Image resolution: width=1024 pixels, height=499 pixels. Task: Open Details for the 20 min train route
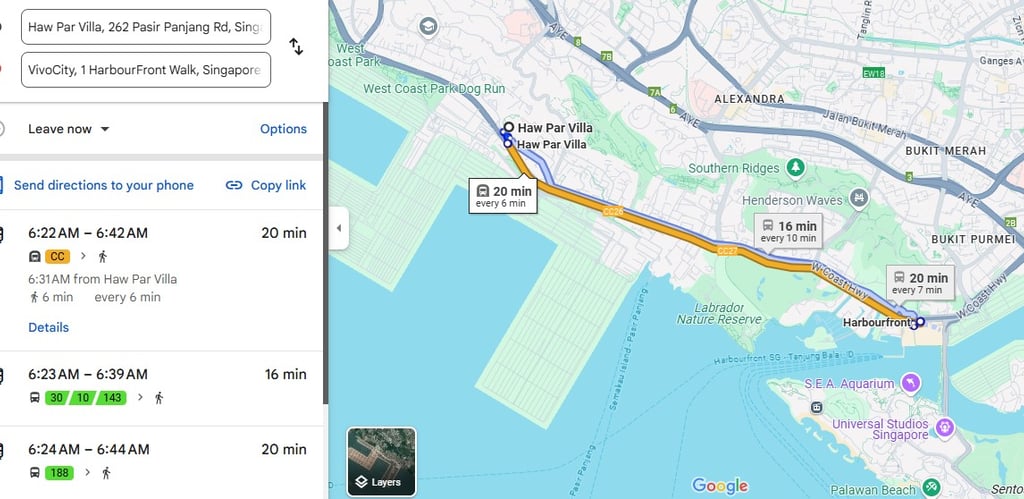pos(48,327)
